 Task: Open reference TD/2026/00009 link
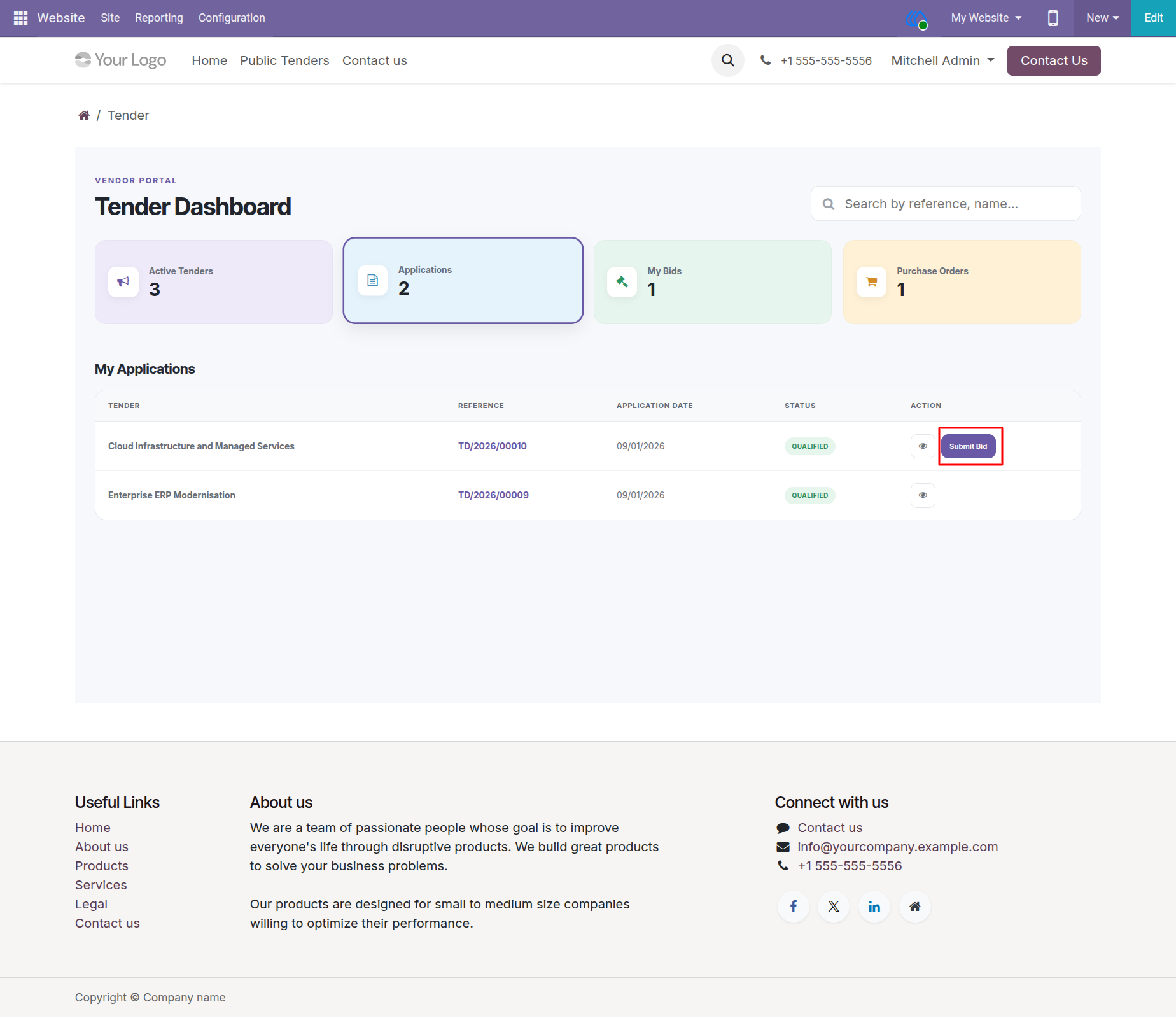[x=493, y=495]
